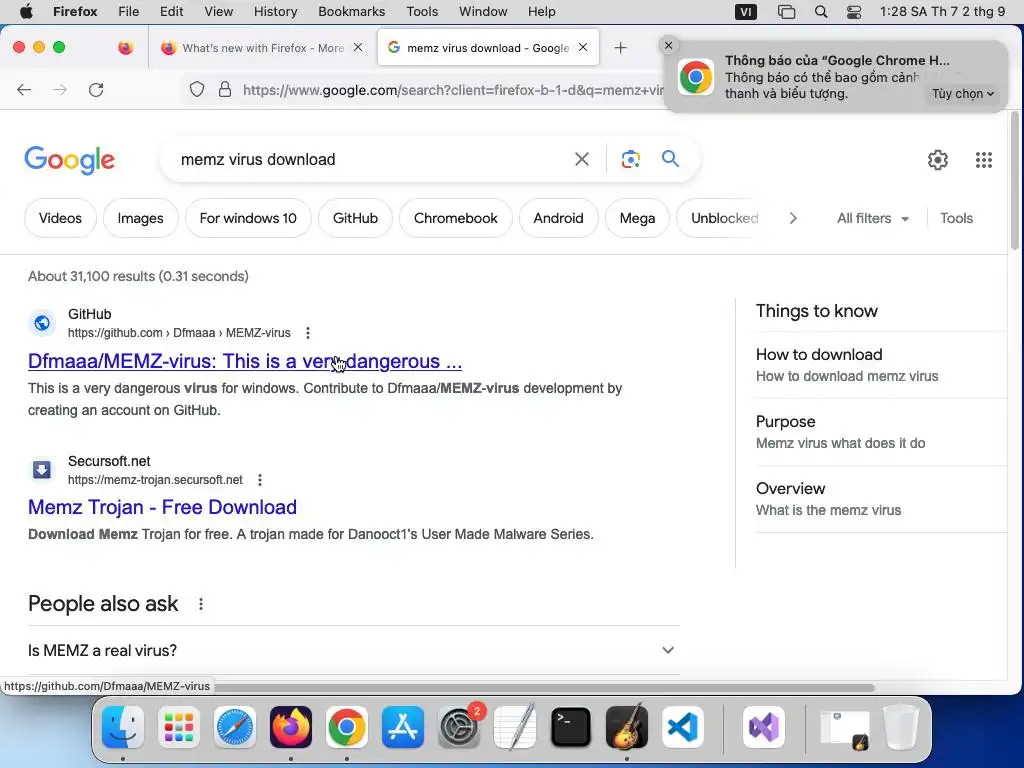Dismiss the Google Chrome notification
The image size is (1024, 768).
pyautogui.click(x=668, y=46)
